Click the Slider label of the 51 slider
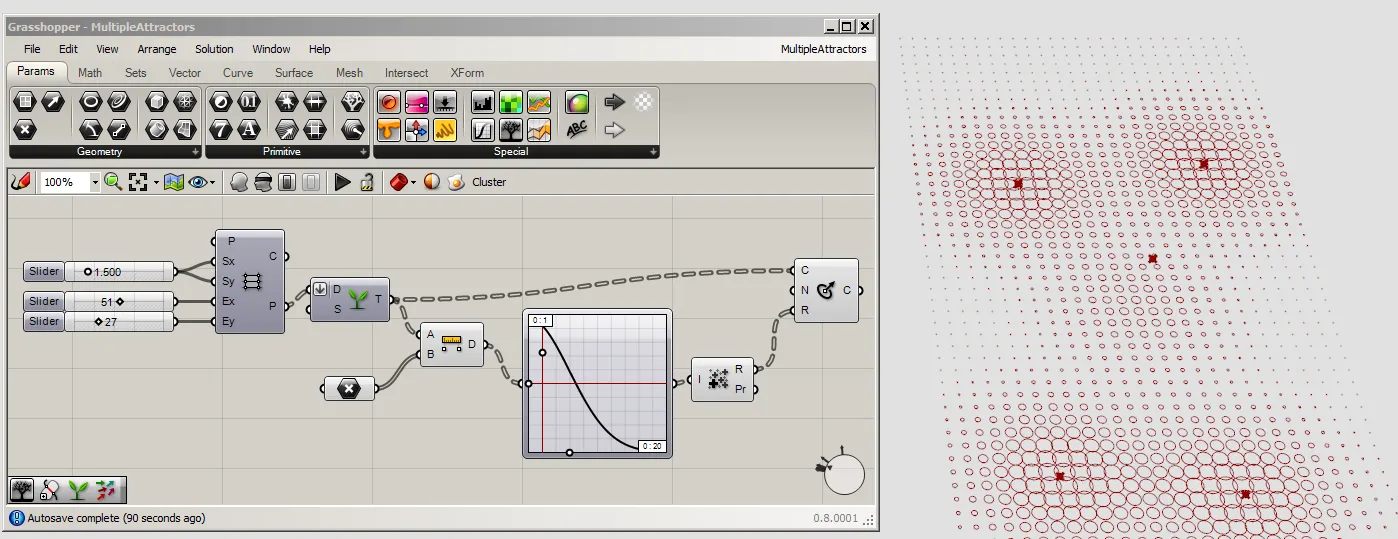 tap(44, 301)
